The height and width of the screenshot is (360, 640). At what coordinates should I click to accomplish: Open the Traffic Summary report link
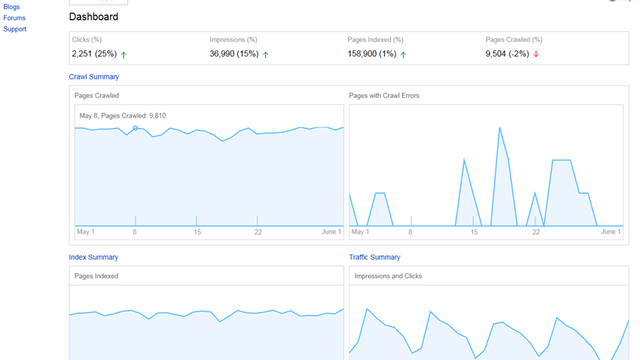(374, 257)
